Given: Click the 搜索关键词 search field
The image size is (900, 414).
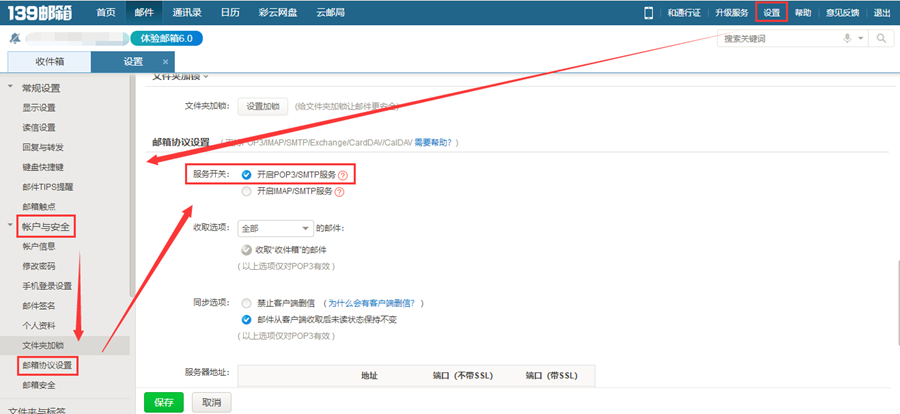Looking at the screenshot, I should tap(778, 38).
